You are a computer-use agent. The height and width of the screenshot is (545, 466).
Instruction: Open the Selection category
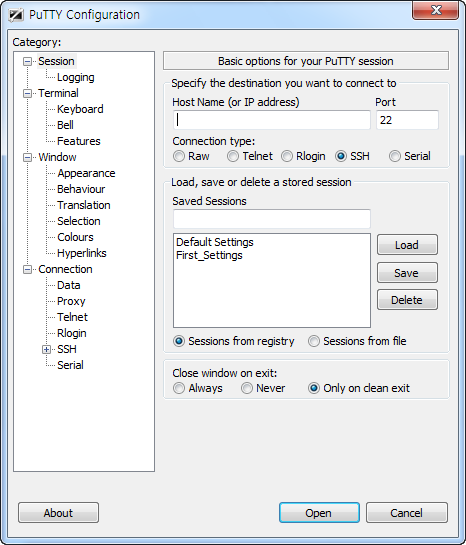(79, 221)
